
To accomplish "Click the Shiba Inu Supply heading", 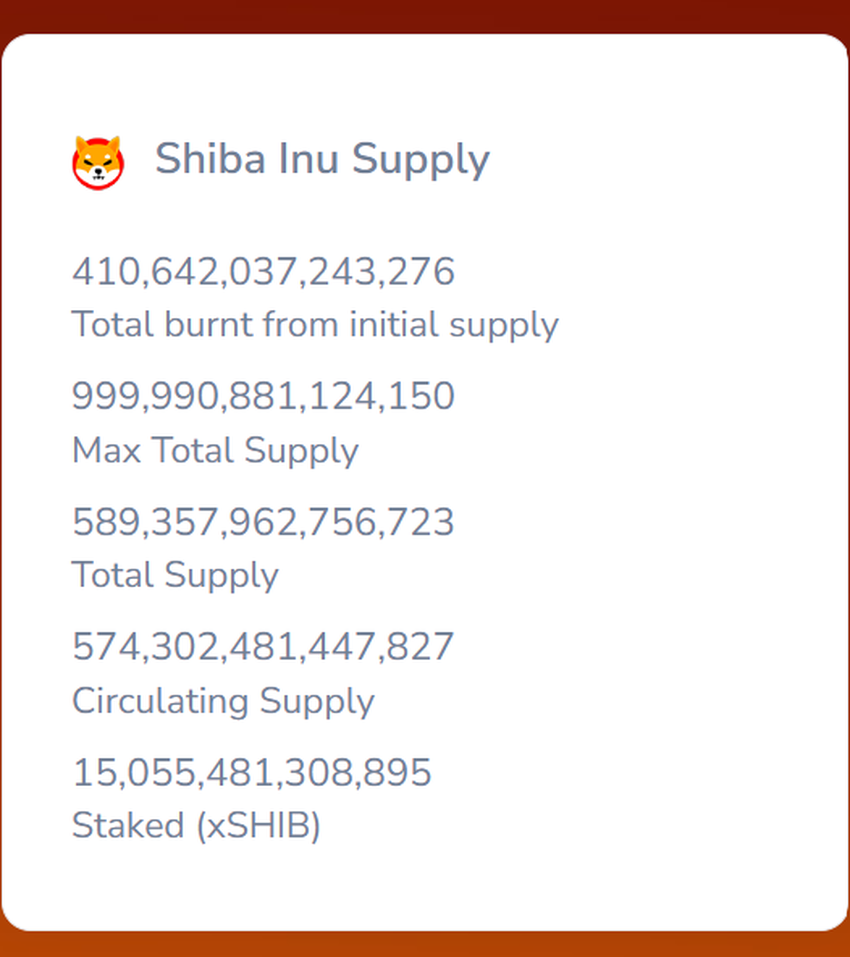I will 322,159.
